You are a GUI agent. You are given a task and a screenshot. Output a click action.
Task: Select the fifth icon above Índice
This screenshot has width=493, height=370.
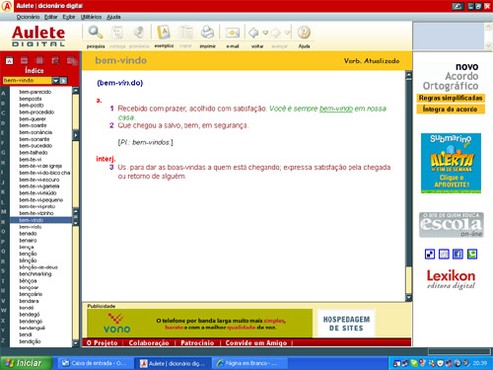(72, 61)
